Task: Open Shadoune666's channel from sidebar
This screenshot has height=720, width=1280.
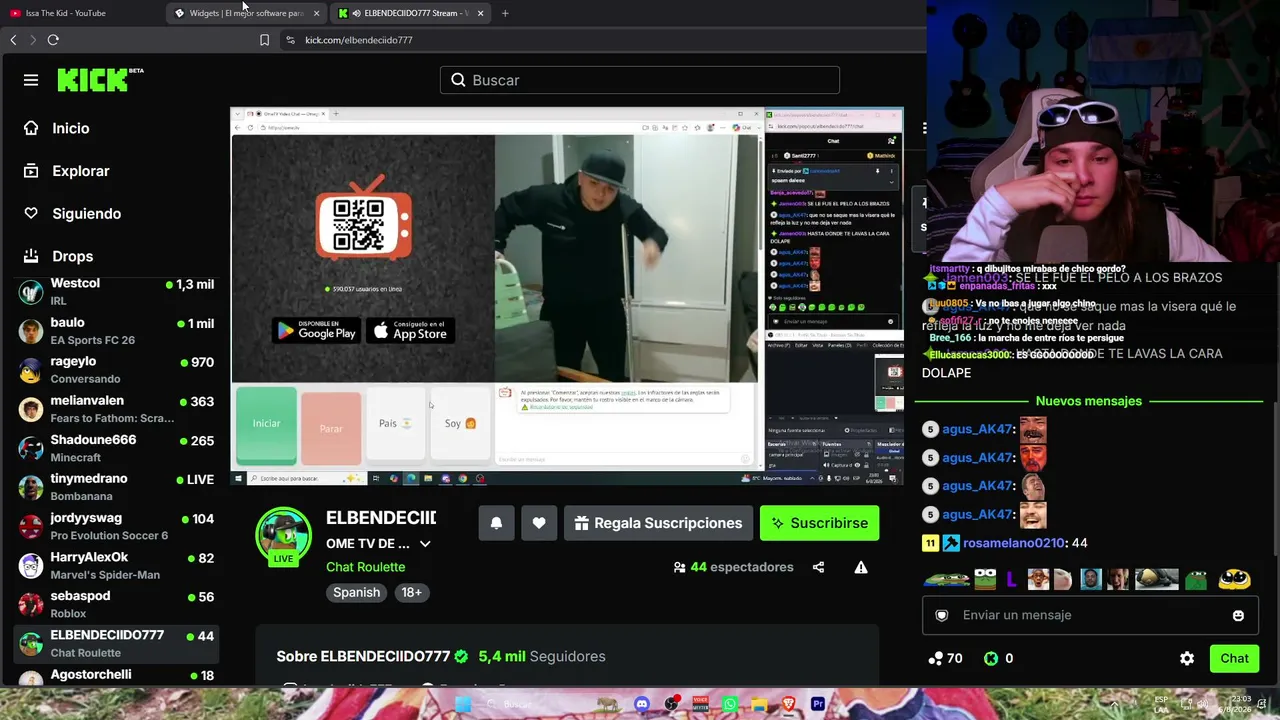Action: click(117, 448)
